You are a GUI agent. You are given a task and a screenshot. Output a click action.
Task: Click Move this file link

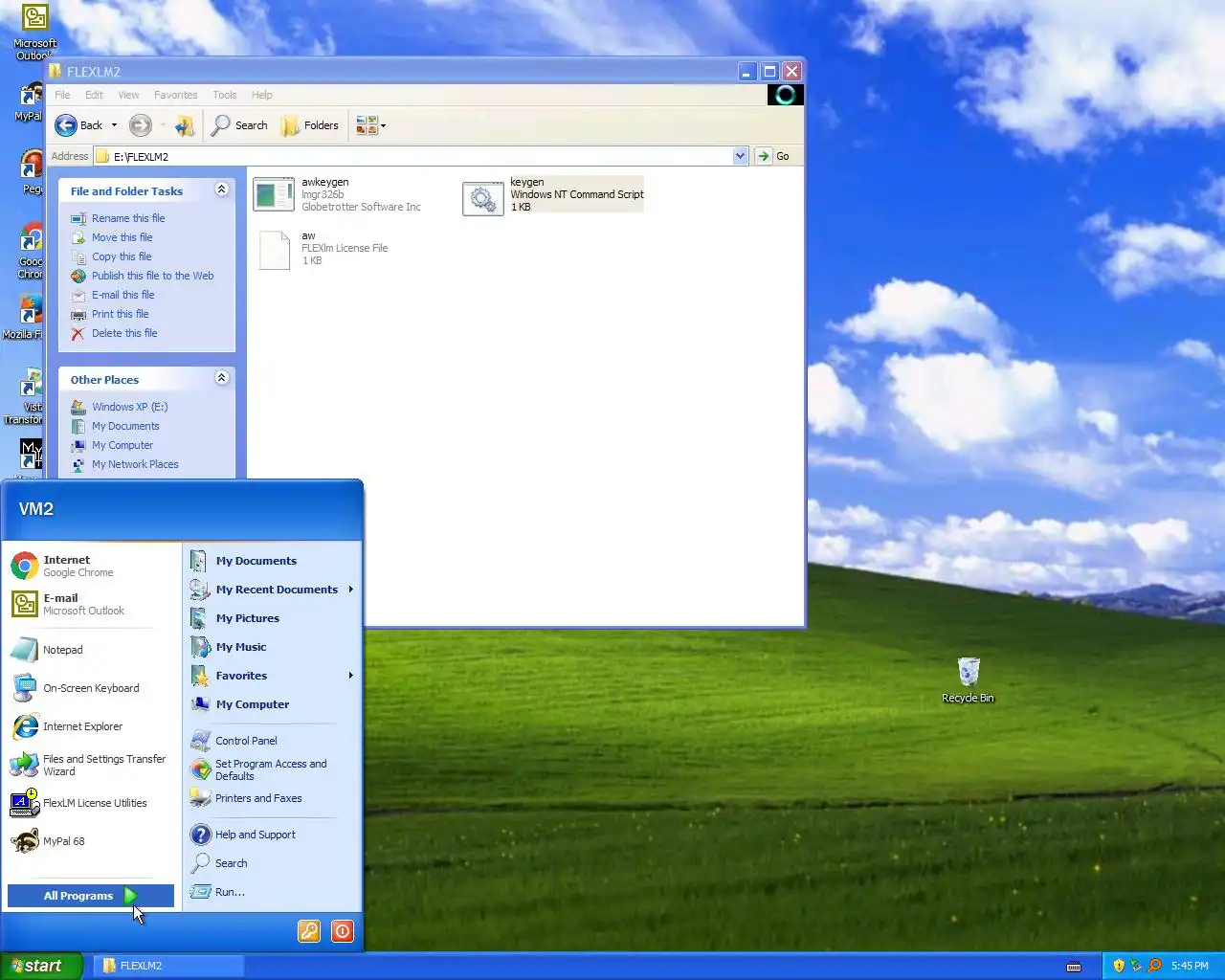[122, 237]
